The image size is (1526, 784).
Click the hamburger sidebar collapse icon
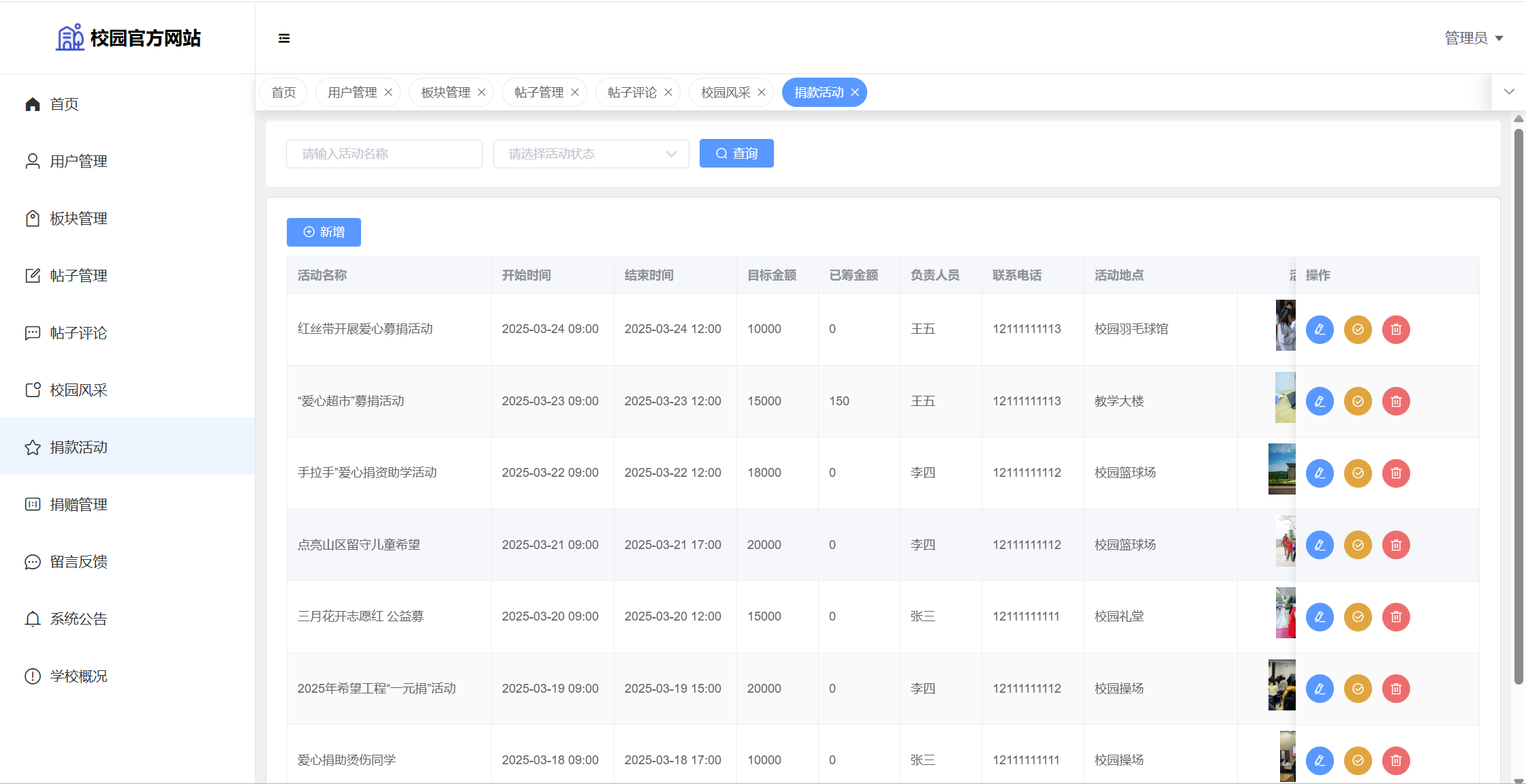pos(284,38)
